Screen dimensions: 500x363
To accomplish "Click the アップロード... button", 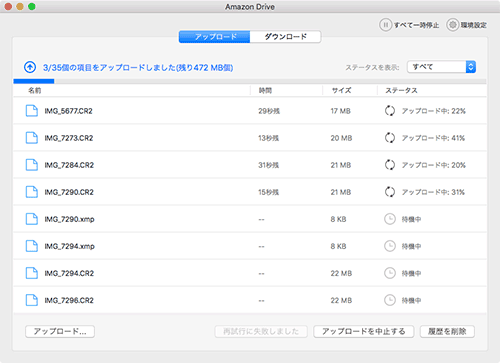I will click(60, 331).
